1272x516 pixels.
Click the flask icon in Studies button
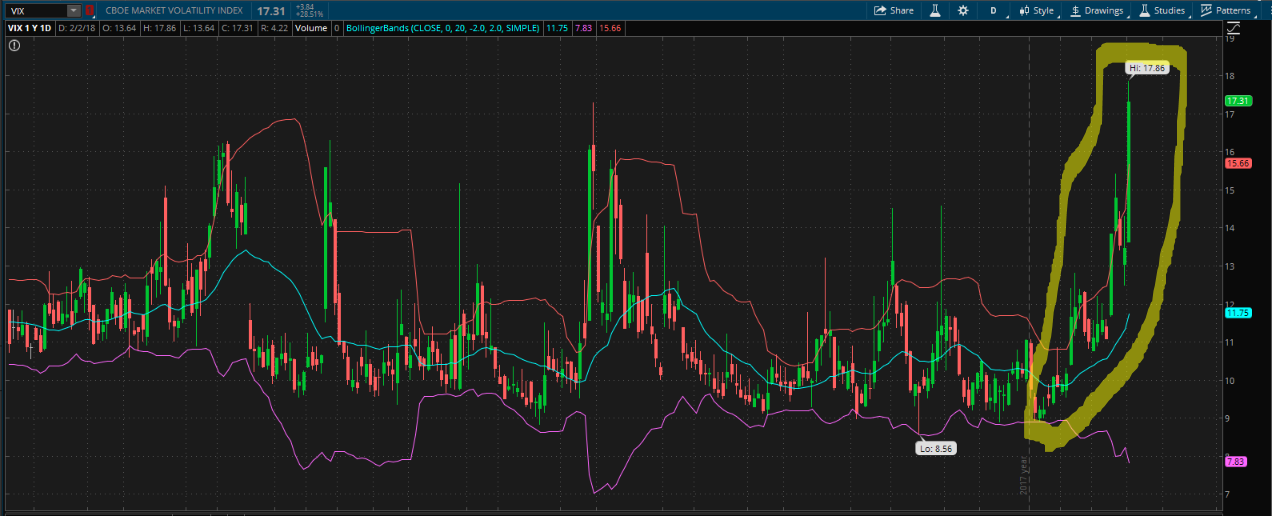coord(1144,10)
